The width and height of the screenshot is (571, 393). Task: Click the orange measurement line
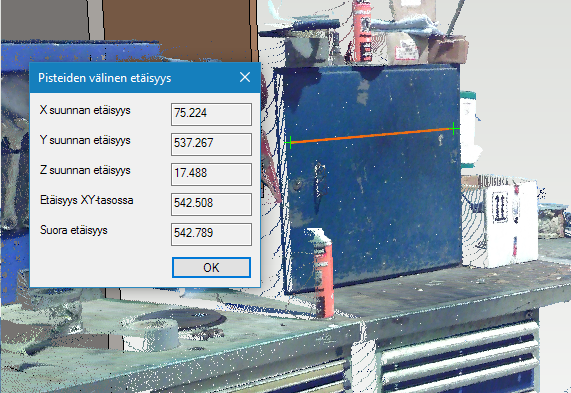click(371, 135)
